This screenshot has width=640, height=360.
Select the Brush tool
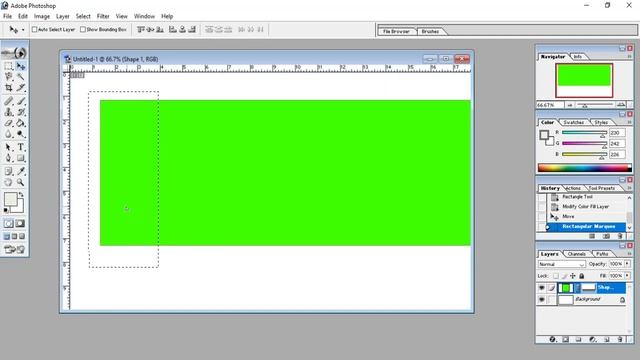pos(21,101)
